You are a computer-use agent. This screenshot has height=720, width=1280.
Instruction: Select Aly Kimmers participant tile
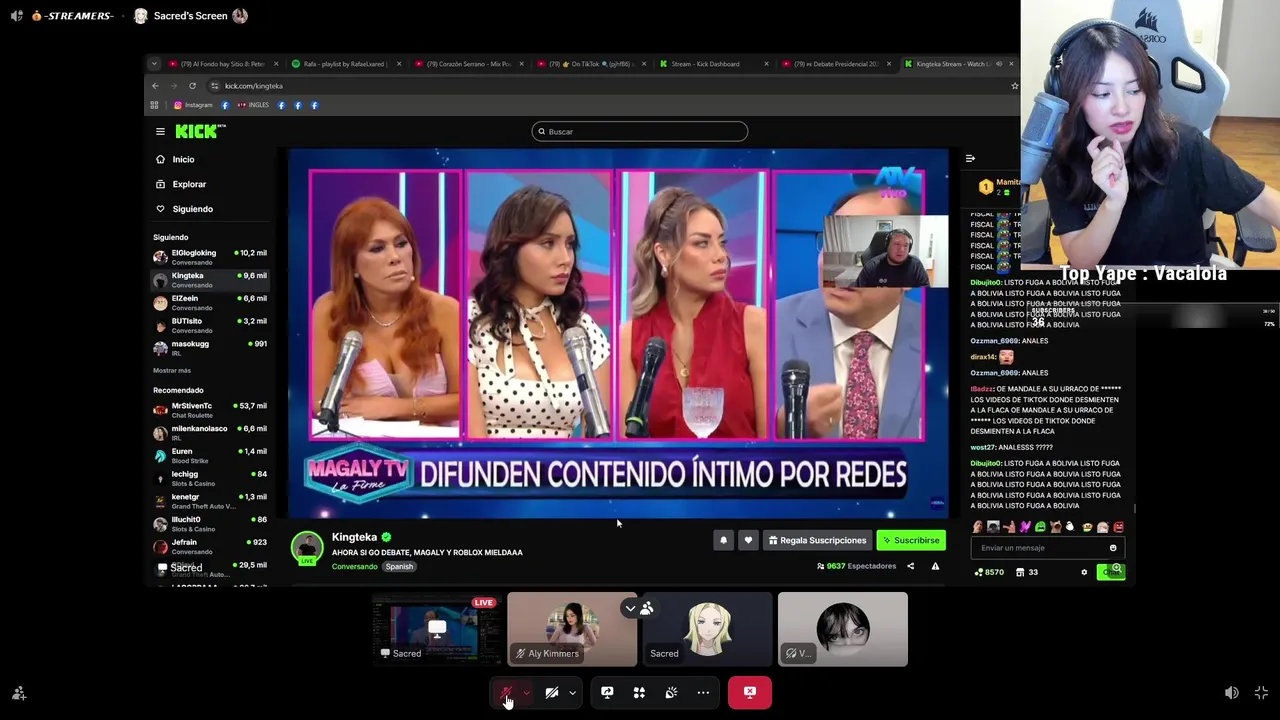click(572, 629)
